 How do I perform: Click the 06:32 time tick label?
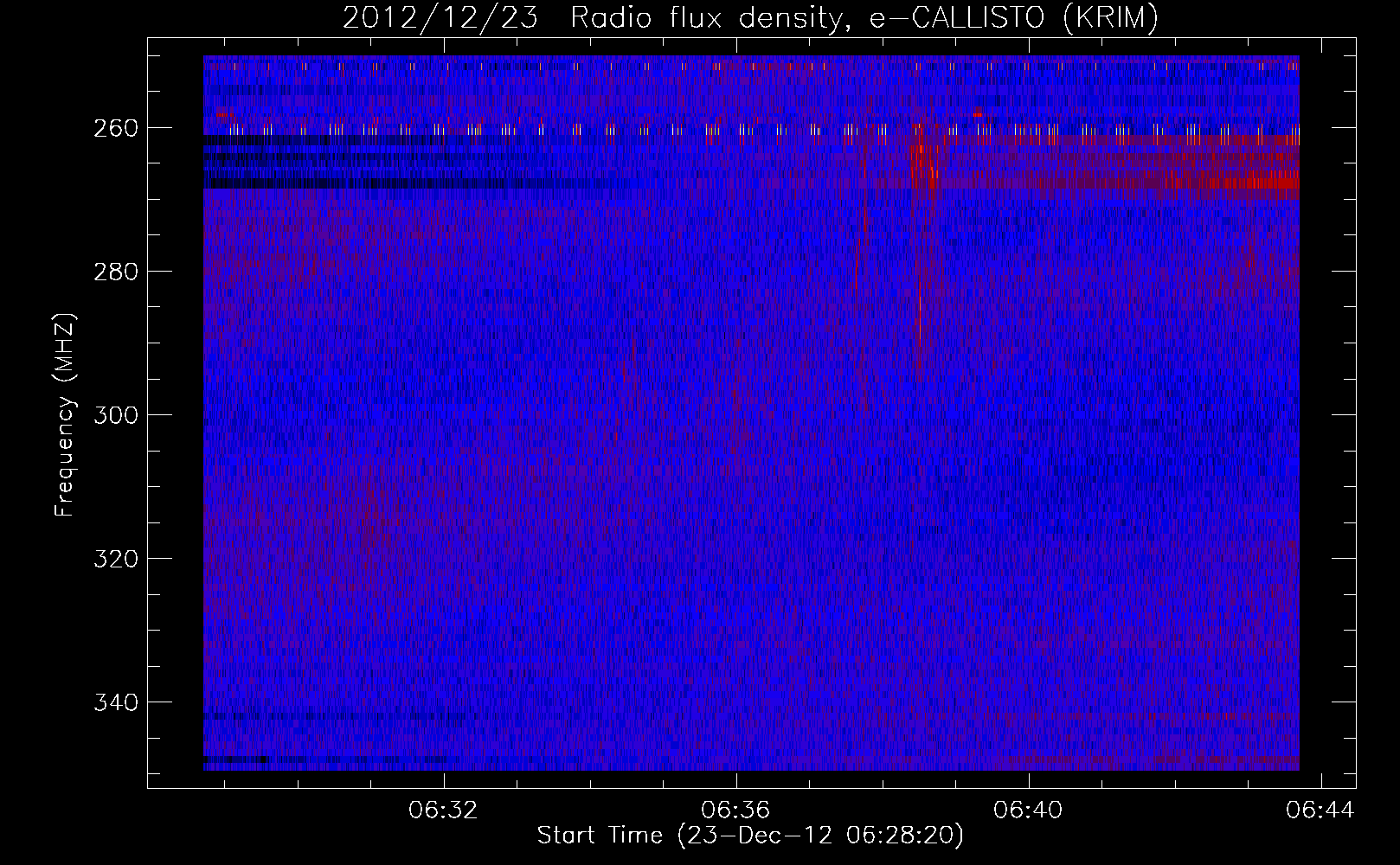pos(444,811)
